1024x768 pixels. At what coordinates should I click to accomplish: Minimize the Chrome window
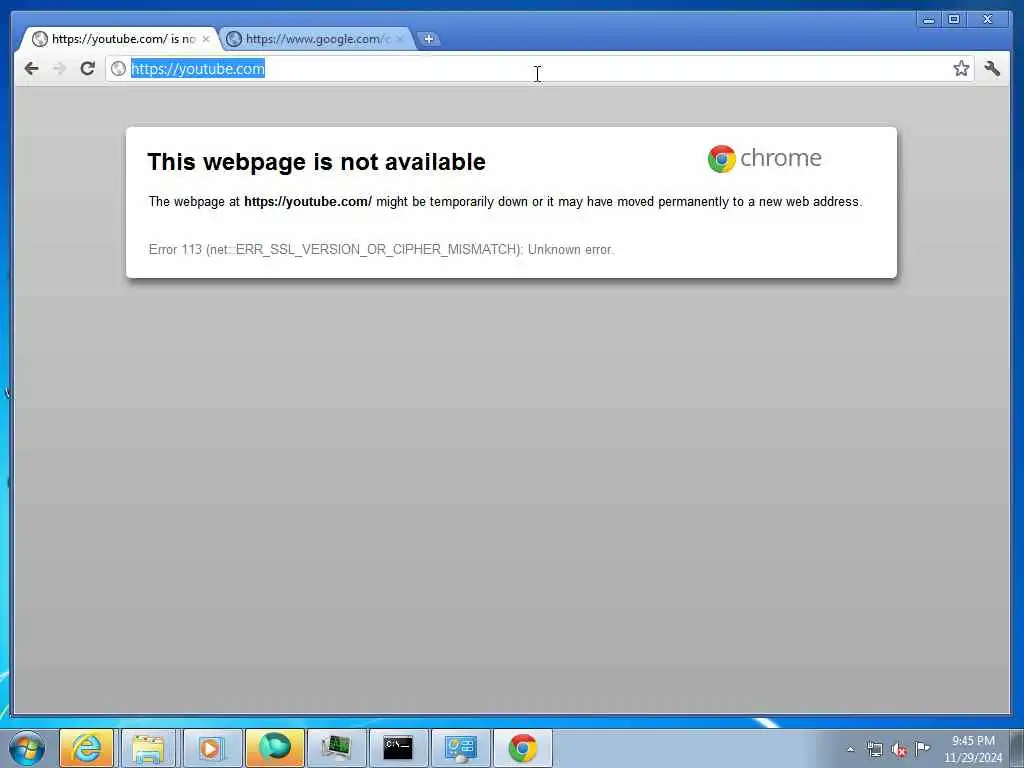tap(928, 20)
